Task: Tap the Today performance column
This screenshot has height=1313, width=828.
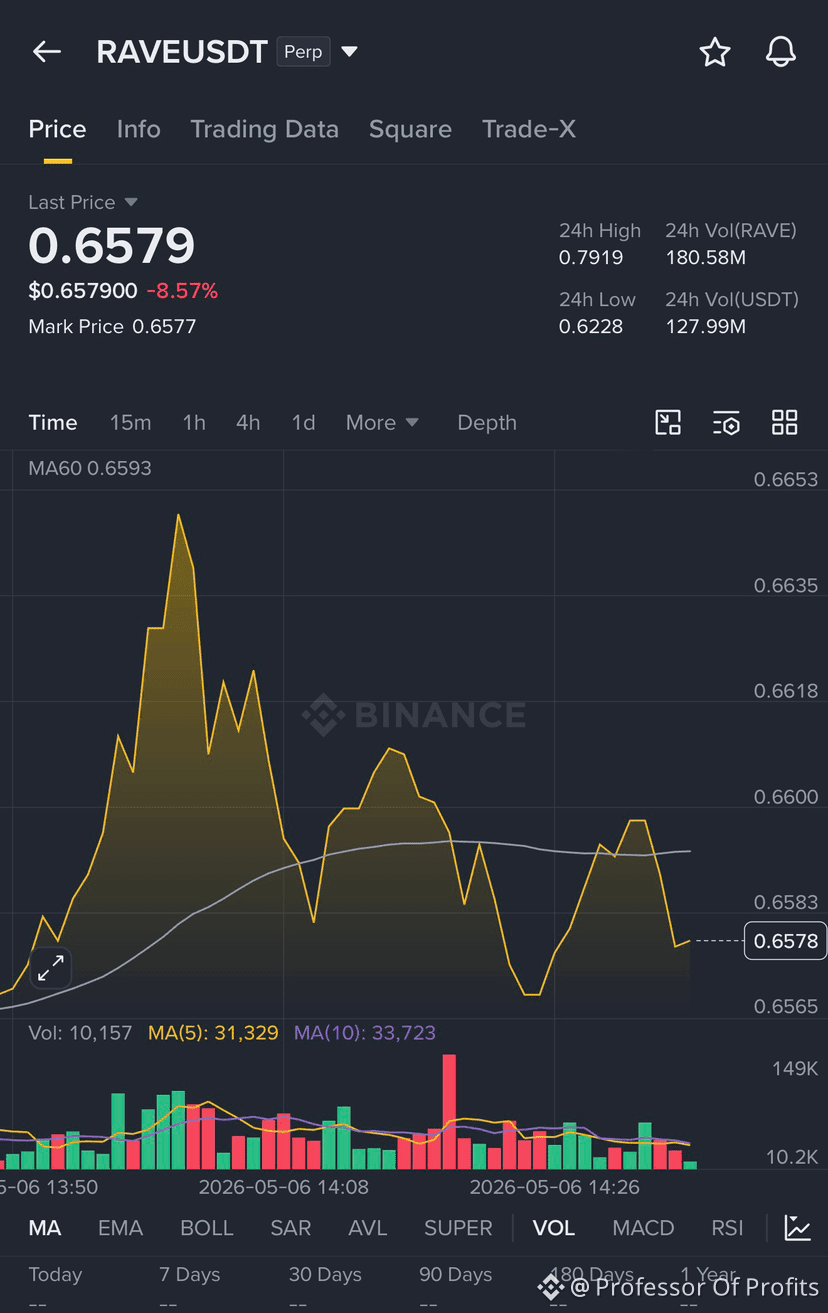Action: pos(56,1288)
